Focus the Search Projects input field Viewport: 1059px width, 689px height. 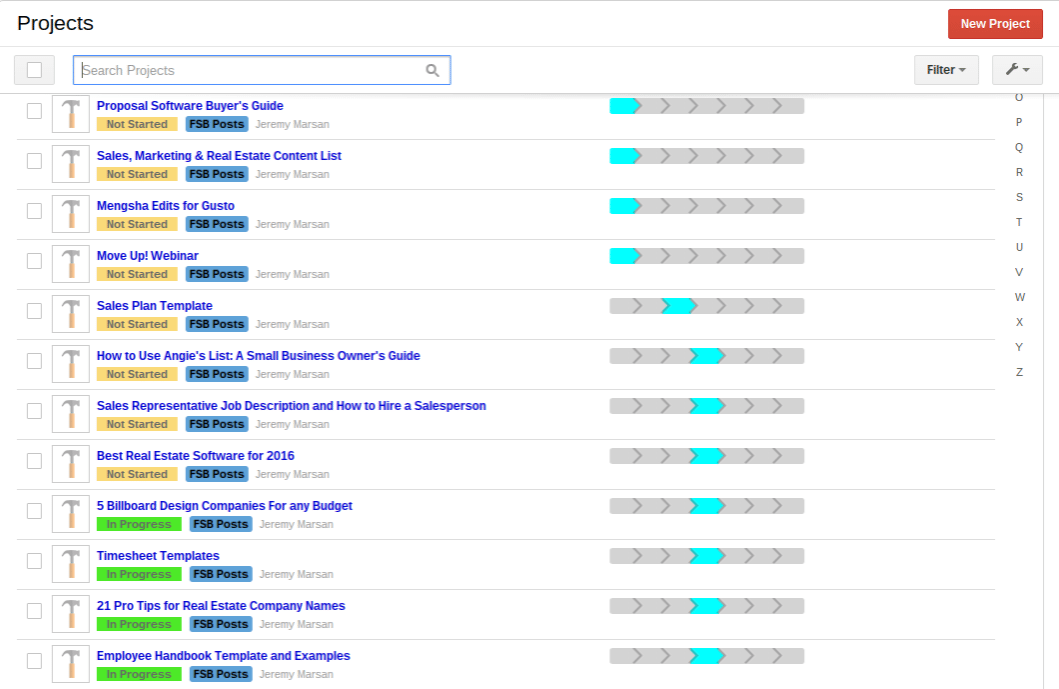261,70
